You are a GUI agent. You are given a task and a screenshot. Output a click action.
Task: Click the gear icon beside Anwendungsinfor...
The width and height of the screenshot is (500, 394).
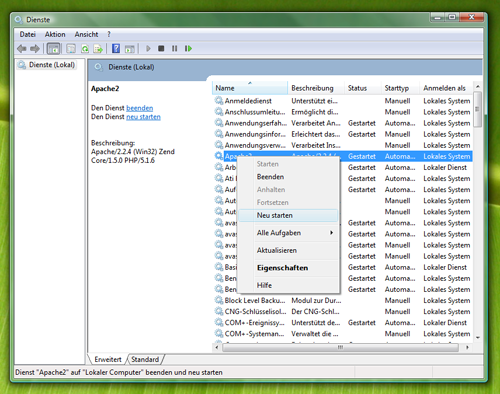click(219, 134)
